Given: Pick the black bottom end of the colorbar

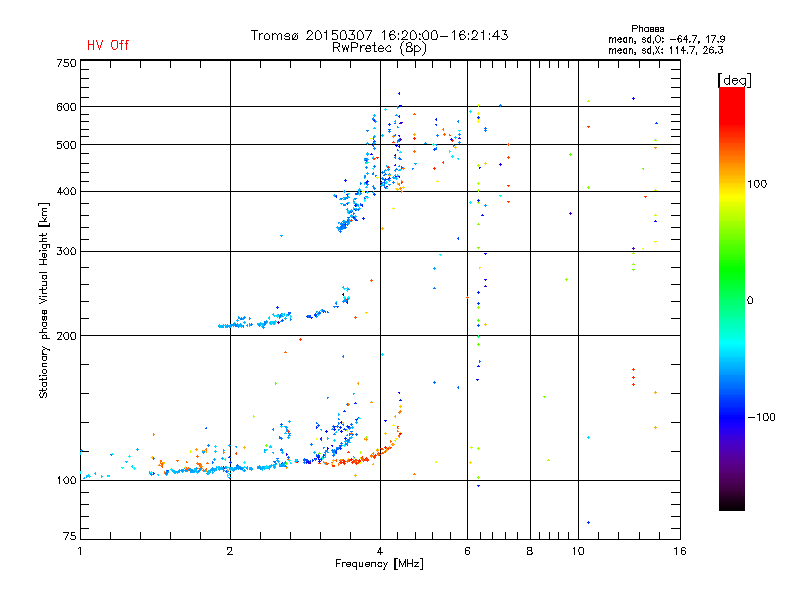Looking at the screenshot, I should tap(732, 503).
